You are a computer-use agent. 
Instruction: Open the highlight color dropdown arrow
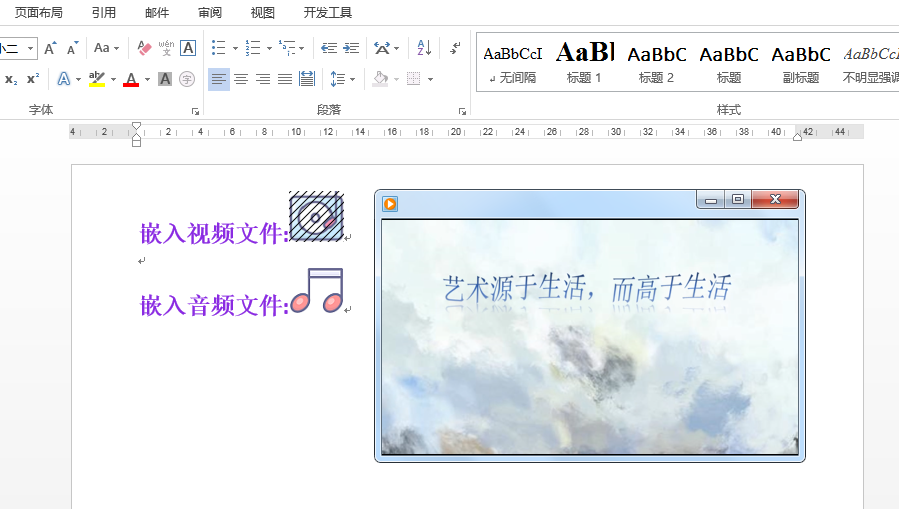click(x=113, y=79)
